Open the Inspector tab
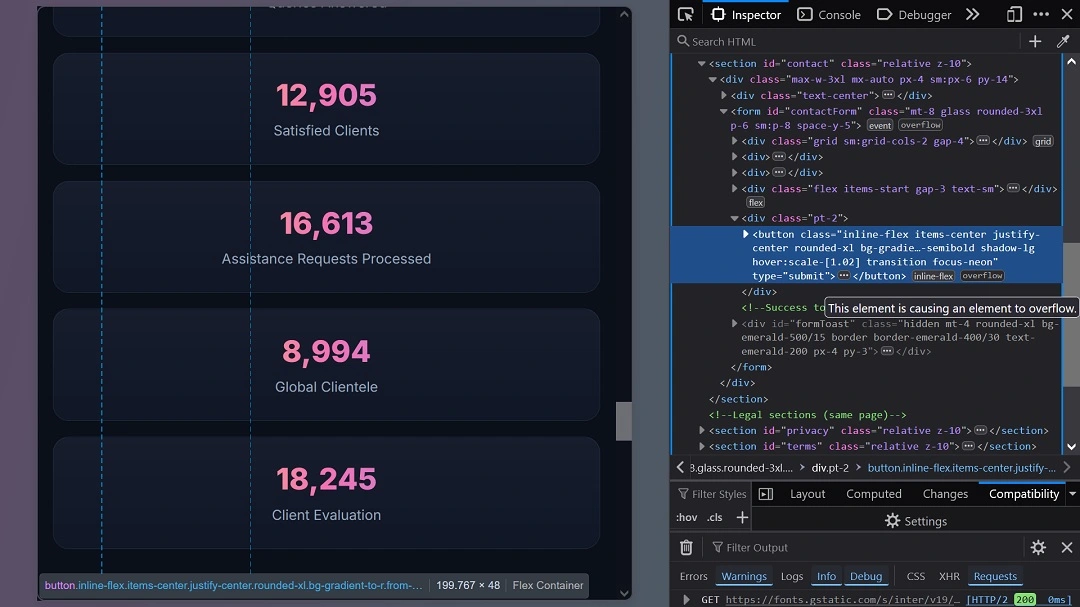The height and width of the screenshot is (607, 1080). tap(746, 14)
